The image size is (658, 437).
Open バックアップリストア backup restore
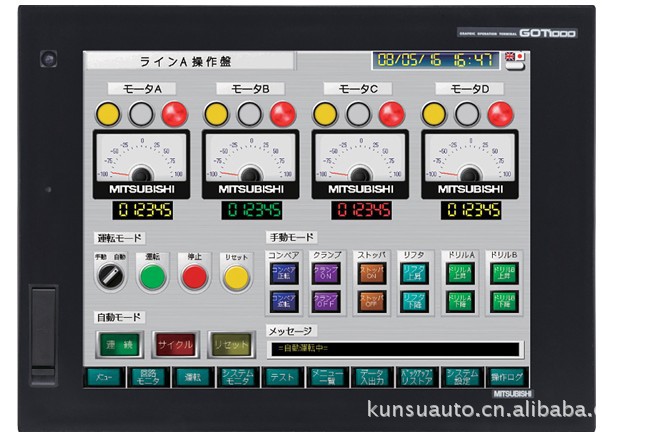coord(417,377)
